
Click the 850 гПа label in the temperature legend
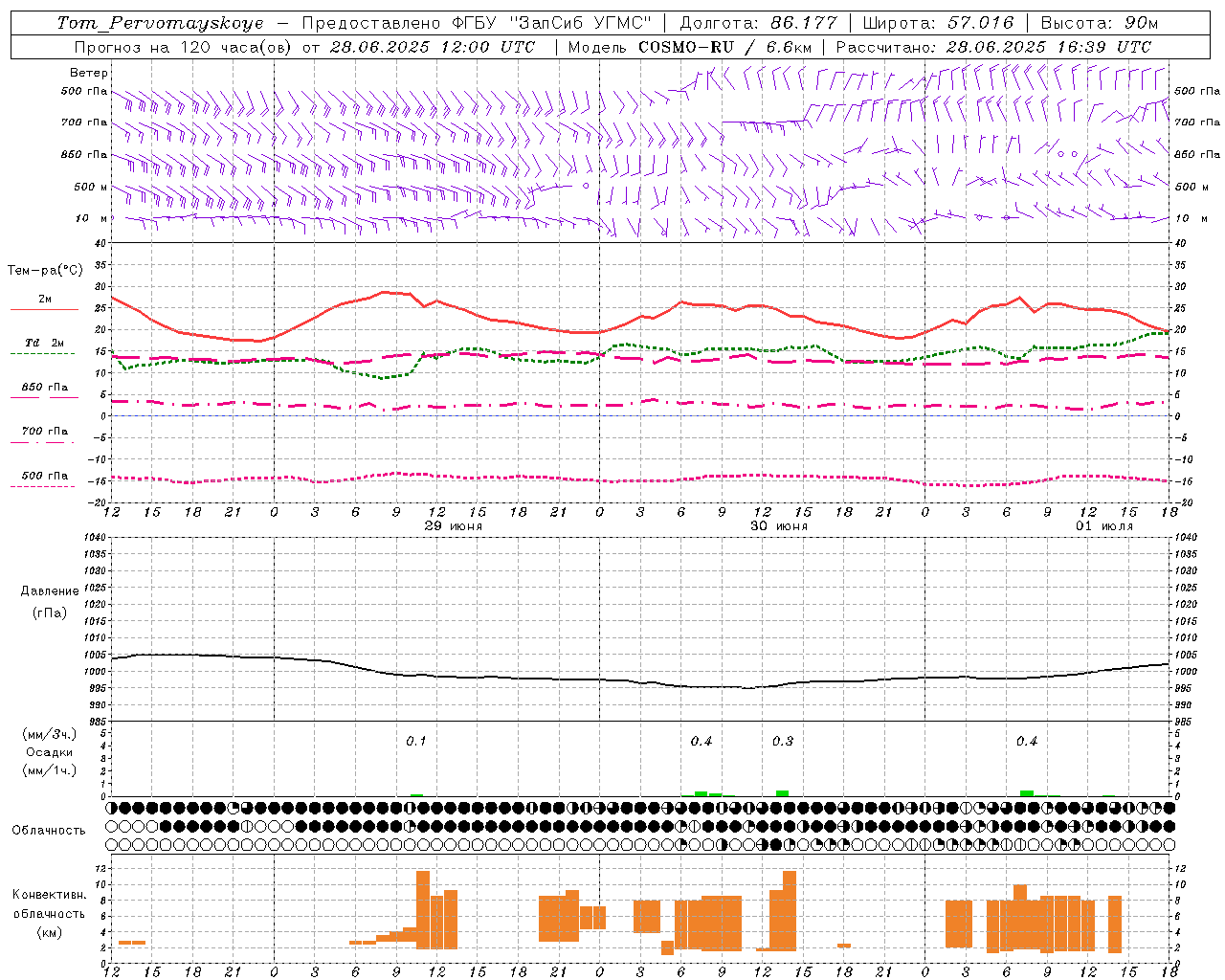coord(45,388)
